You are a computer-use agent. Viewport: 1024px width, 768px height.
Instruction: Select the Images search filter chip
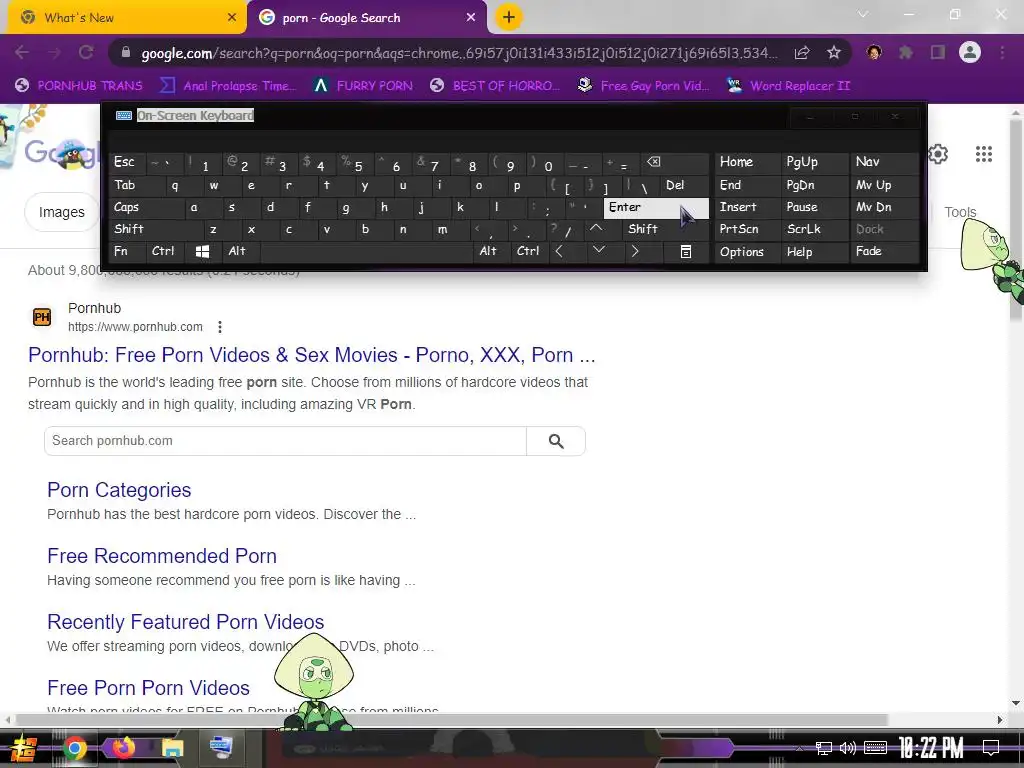61,212
